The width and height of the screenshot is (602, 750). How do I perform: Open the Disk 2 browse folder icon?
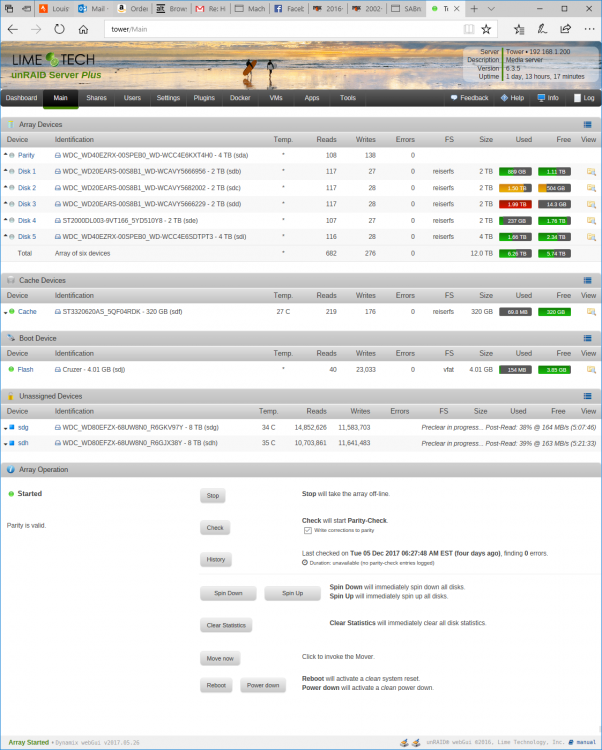tap(591, 188)
